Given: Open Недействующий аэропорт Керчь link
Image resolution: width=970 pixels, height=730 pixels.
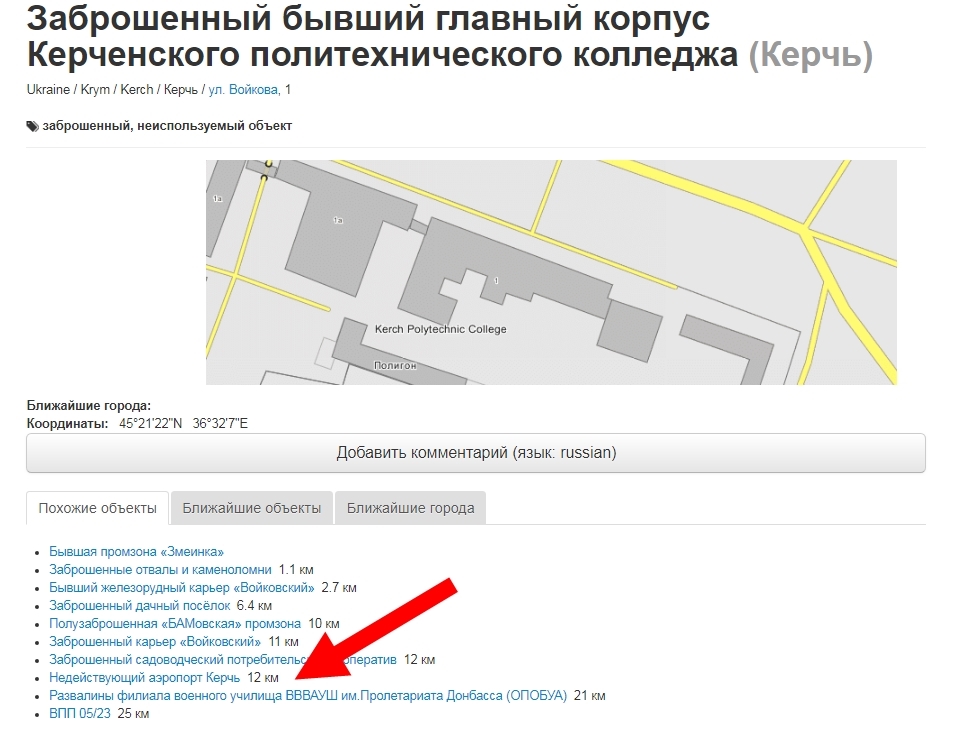Looking at the screenshot, I should coord(145,677).
